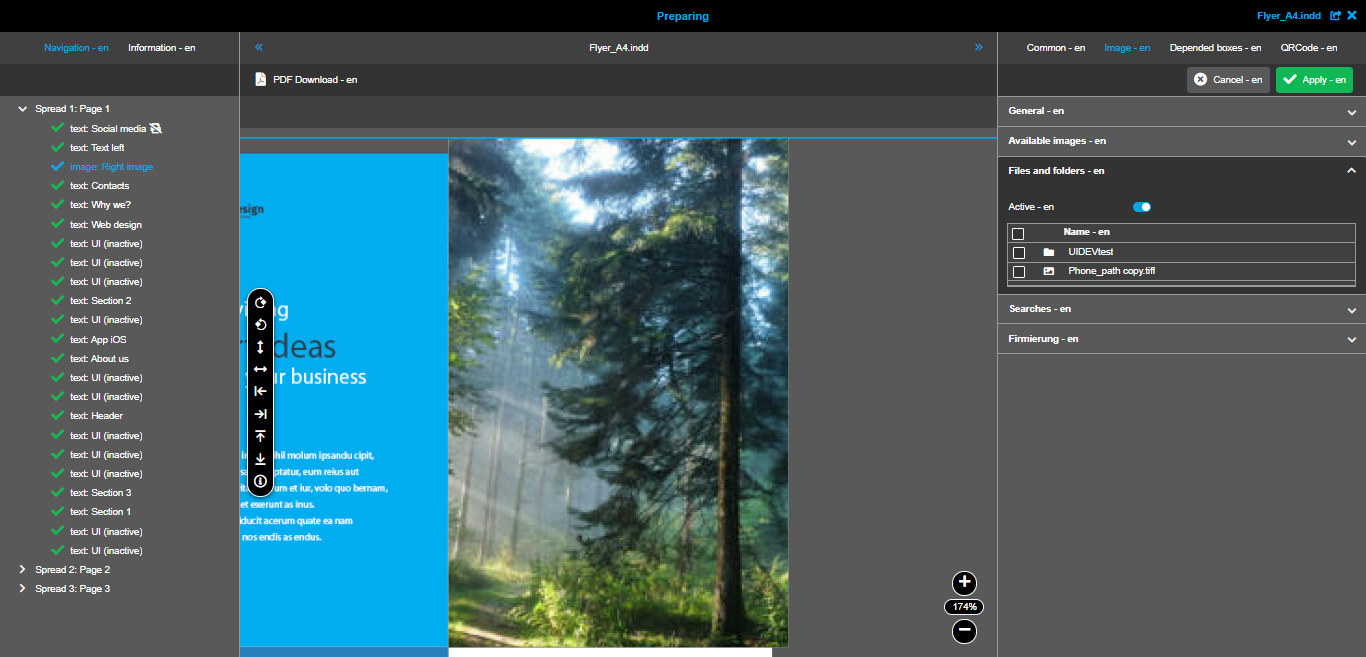Click the horizontal flip icon

260,369
